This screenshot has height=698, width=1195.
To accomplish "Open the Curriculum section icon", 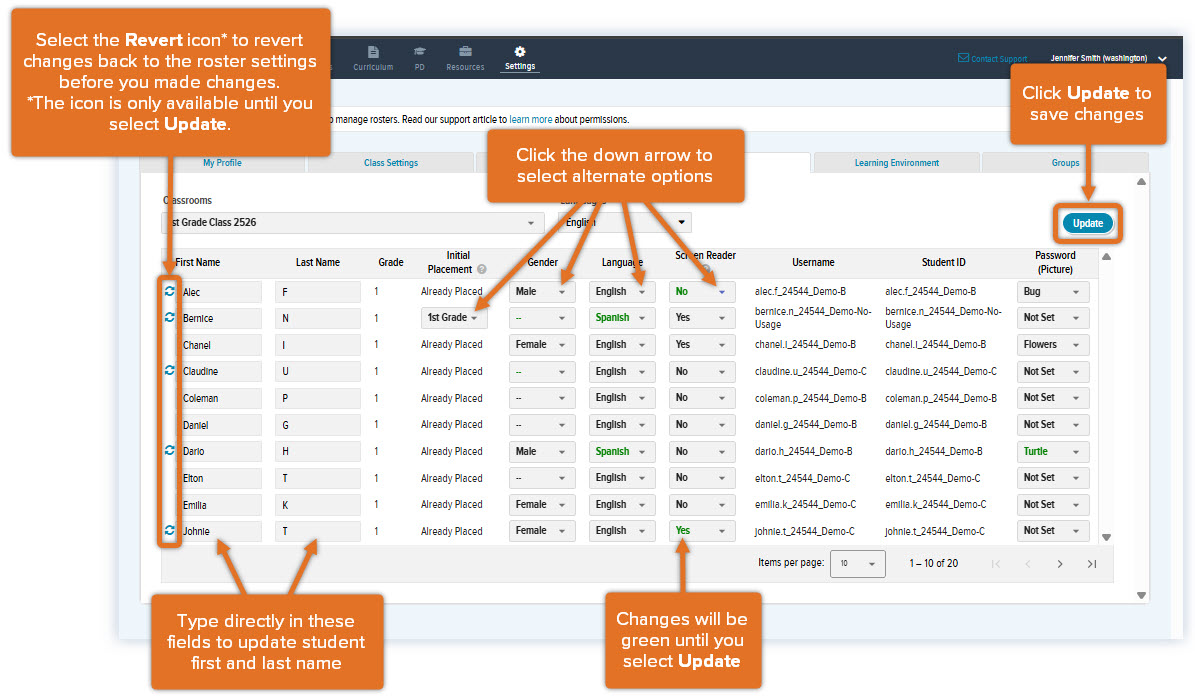I will [373, 52].
